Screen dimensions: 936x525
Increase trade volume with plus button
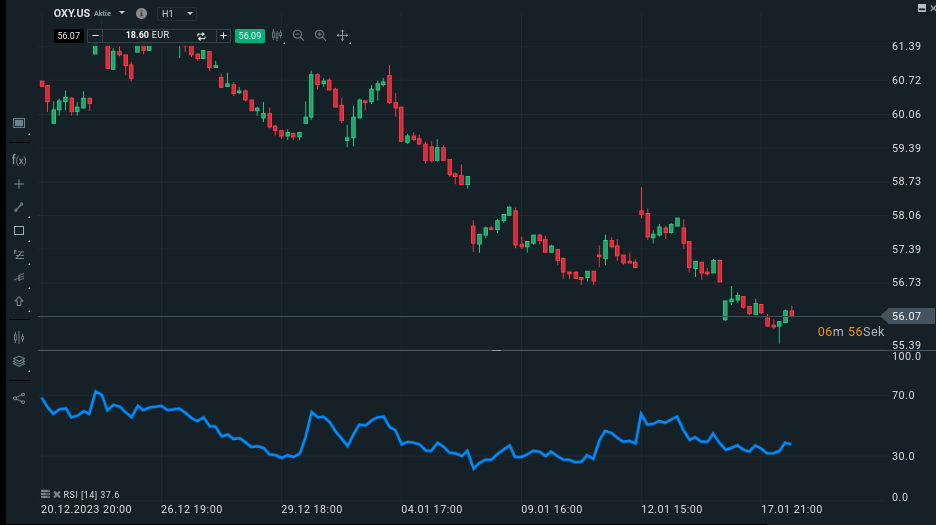[223, 36]
